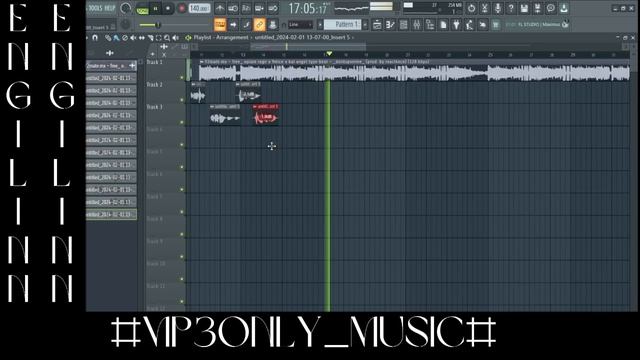Stop playback with the stop button

tap(168, 9)
